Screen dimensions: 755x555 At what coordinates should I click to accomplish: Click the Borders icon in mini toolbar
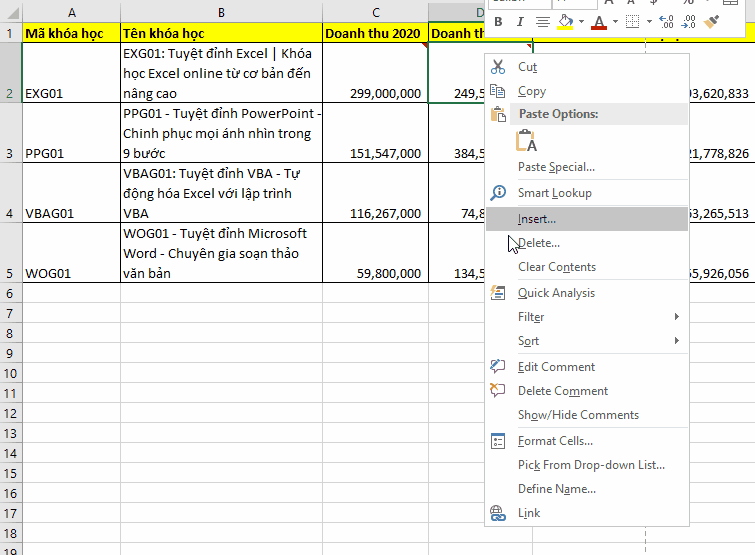coord(632,21)
